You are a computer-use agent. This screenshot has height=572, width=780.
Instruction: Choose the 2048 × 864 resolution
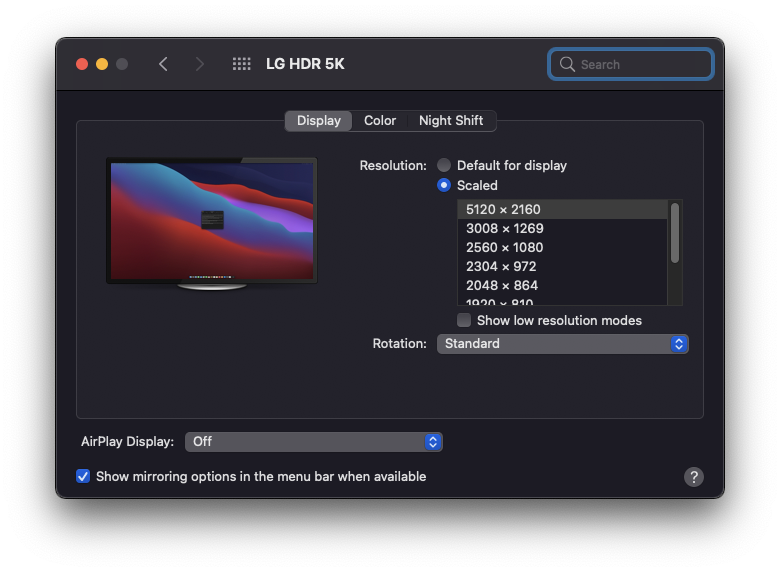(x=562, y=285)
